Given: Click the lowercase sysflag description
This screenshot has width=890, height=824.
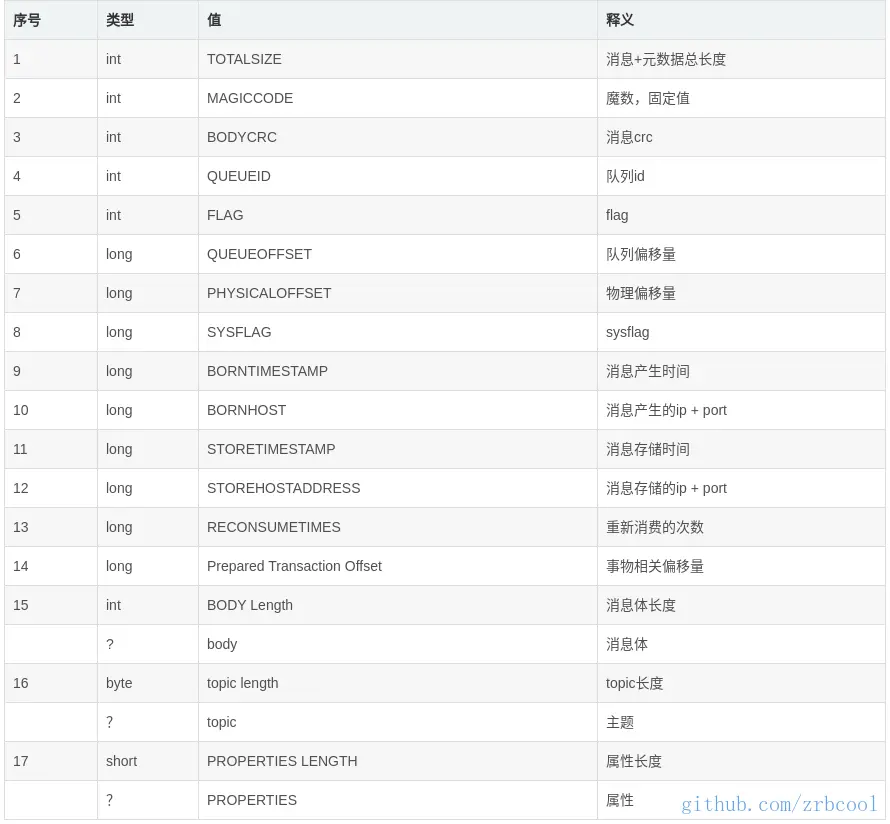Looking at the screenshot, I should click(x=627, y=332).
